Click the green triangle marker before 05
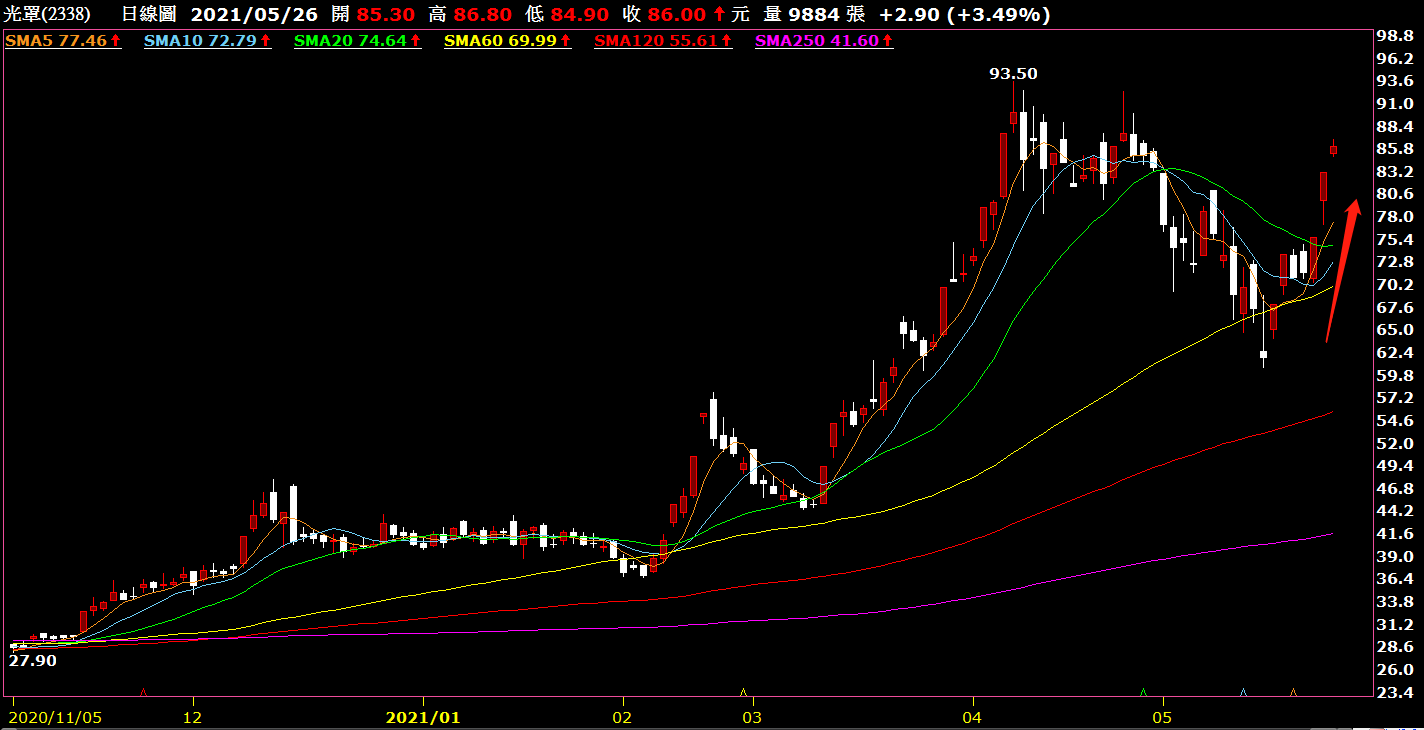 click(x=1143, y=692)
